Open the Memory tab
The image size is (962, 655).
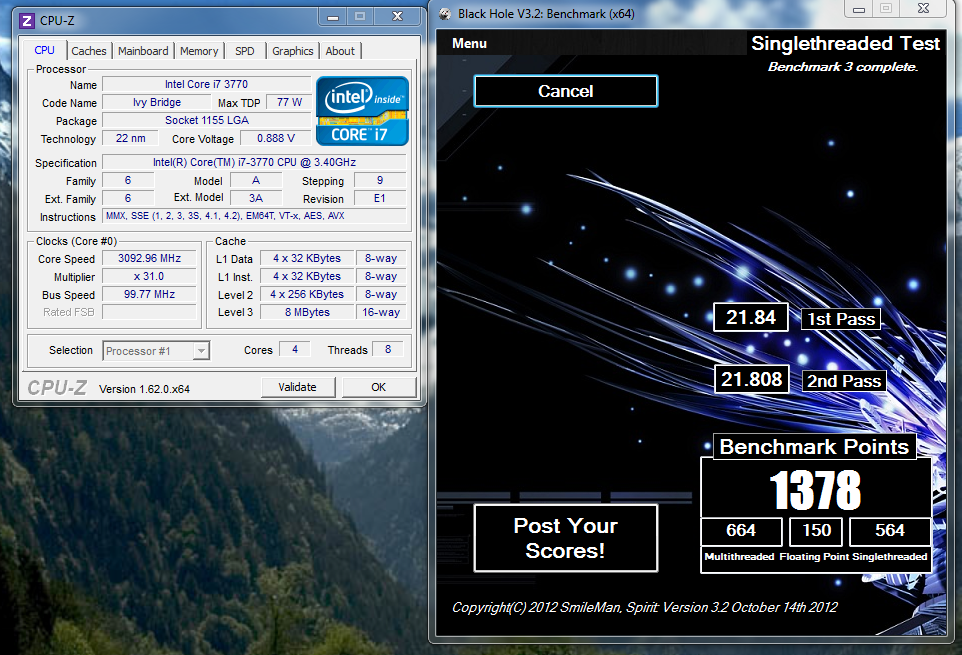click(x=199, y=51)
